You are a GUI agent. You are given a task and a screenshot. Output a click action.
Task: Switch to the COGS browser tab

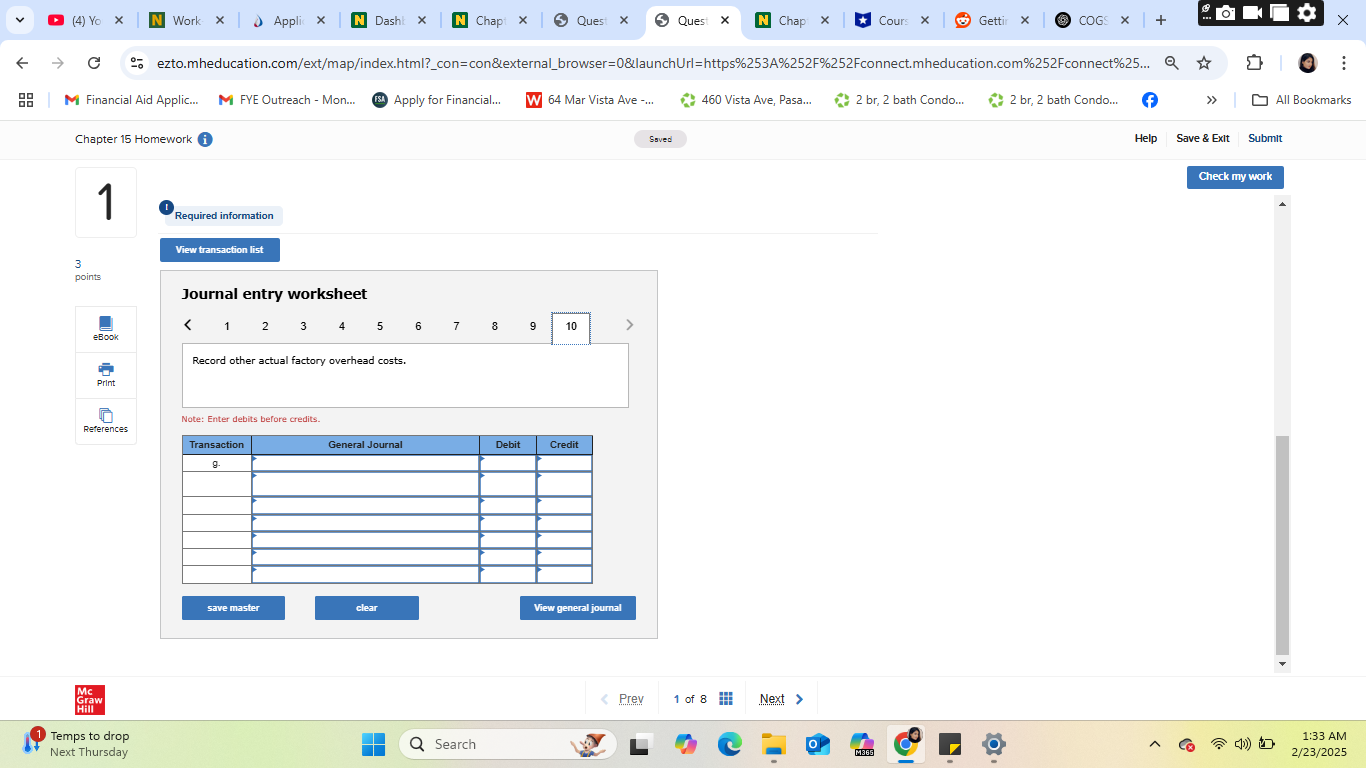coord(1094,20)
